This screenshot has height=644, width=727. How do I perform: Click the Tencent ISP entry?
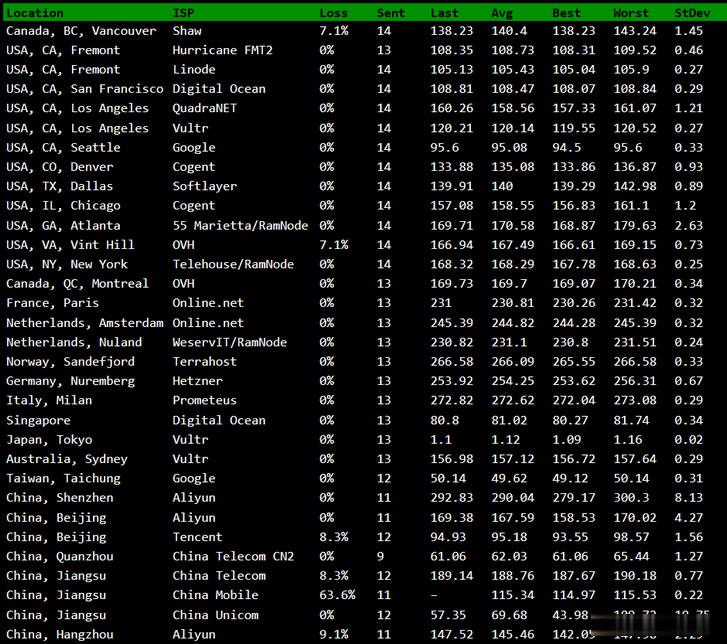tap(198, 537)
